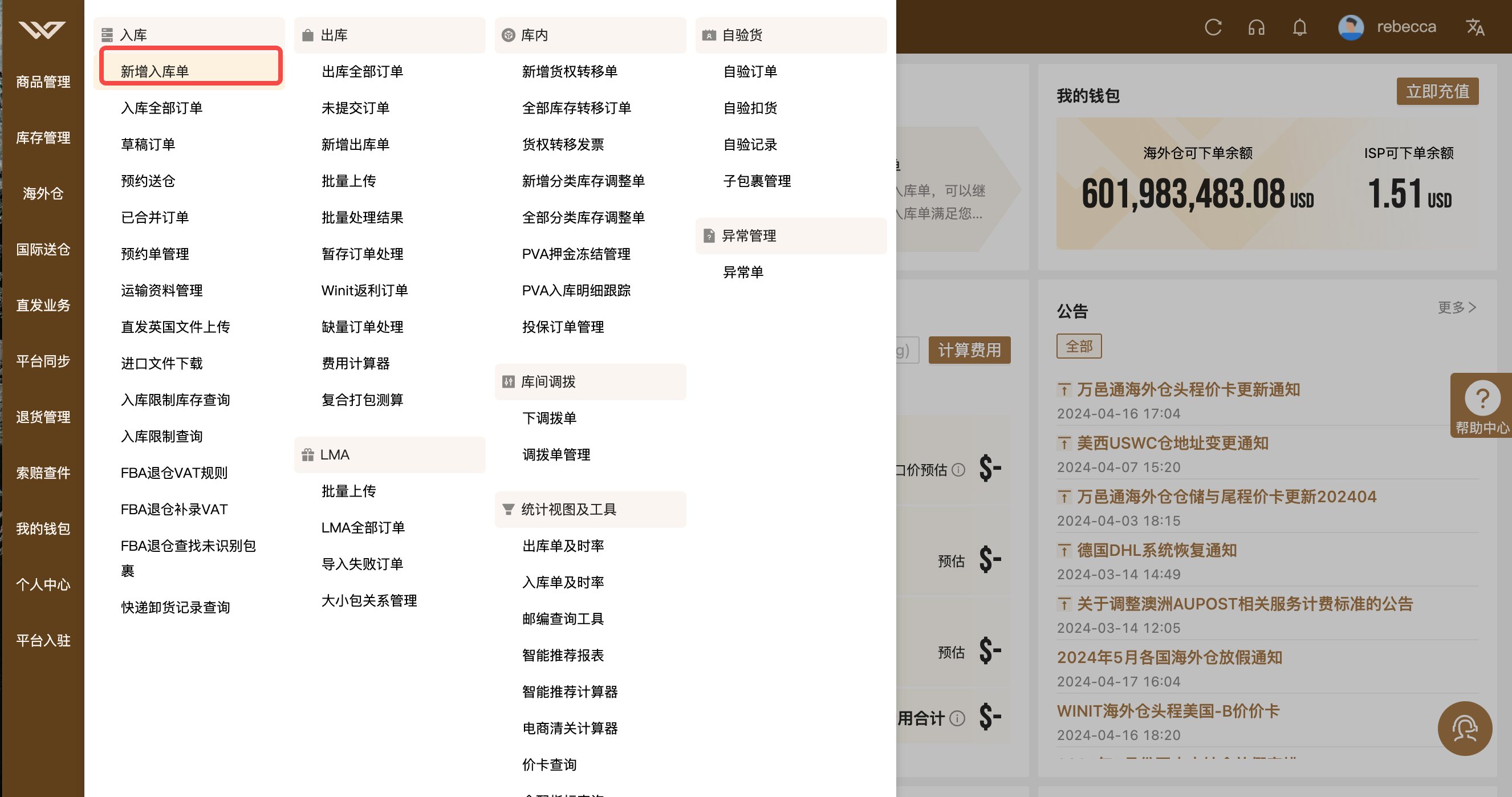Viewport: 1512px width, 797px height.
Task: Open WINIT海外仓头程美国-B价价卡 announcement
Action: (x=1168, y=711)
